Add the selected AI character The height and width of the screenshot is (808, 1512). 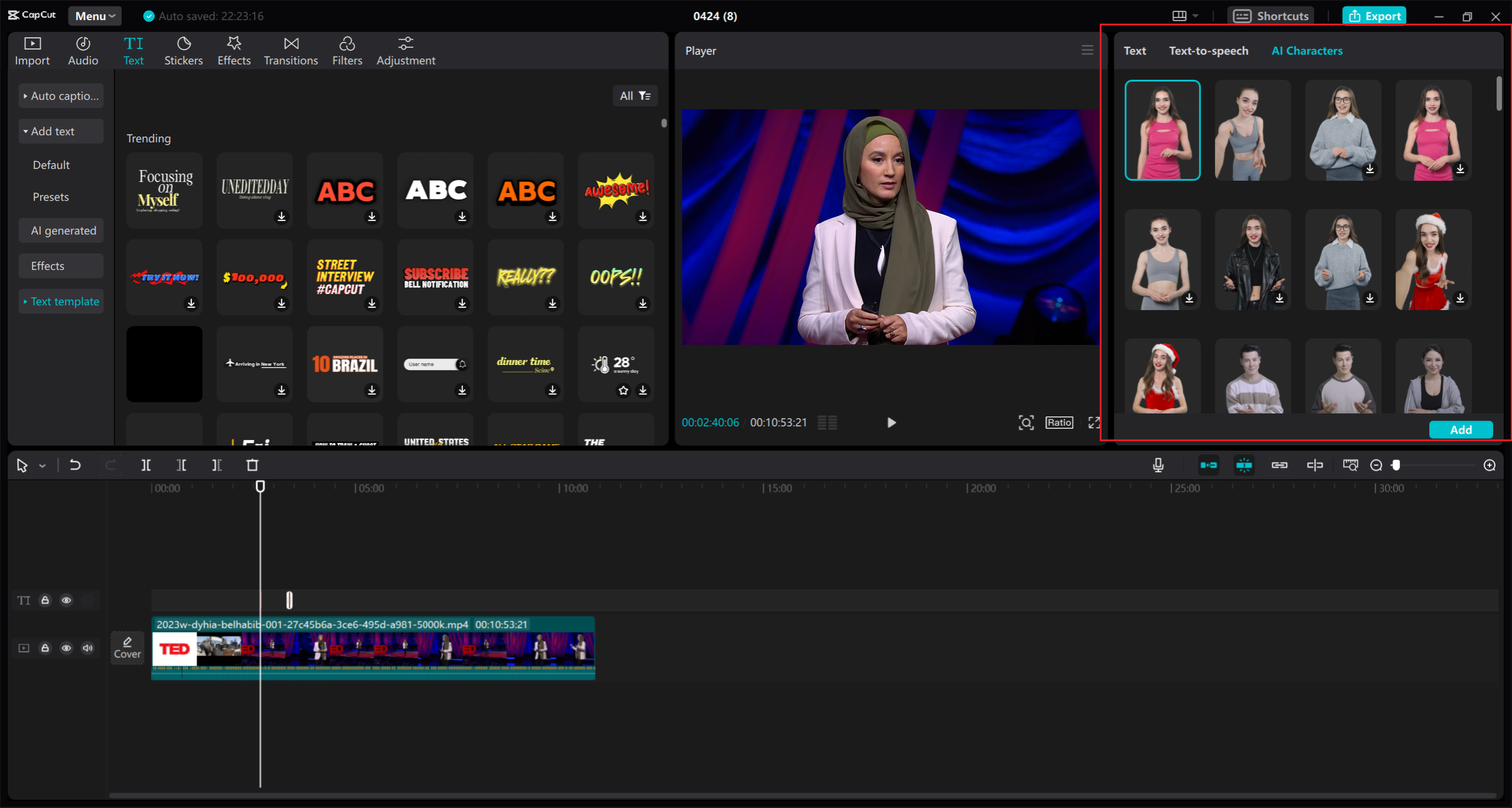pos(1461,429)
